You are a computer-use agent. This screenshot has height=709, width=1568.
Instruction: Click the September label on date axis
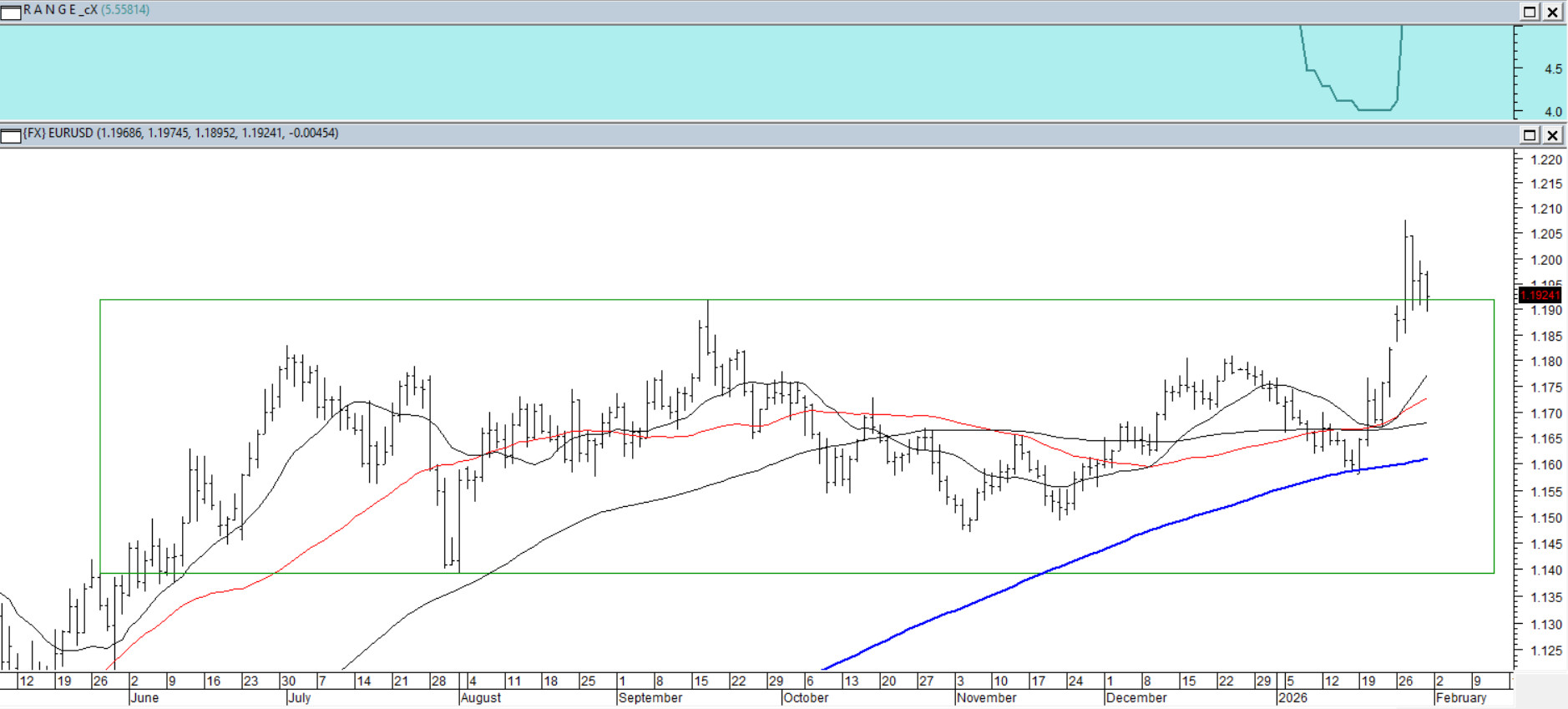pyautogui.click(x=650, y=698)
